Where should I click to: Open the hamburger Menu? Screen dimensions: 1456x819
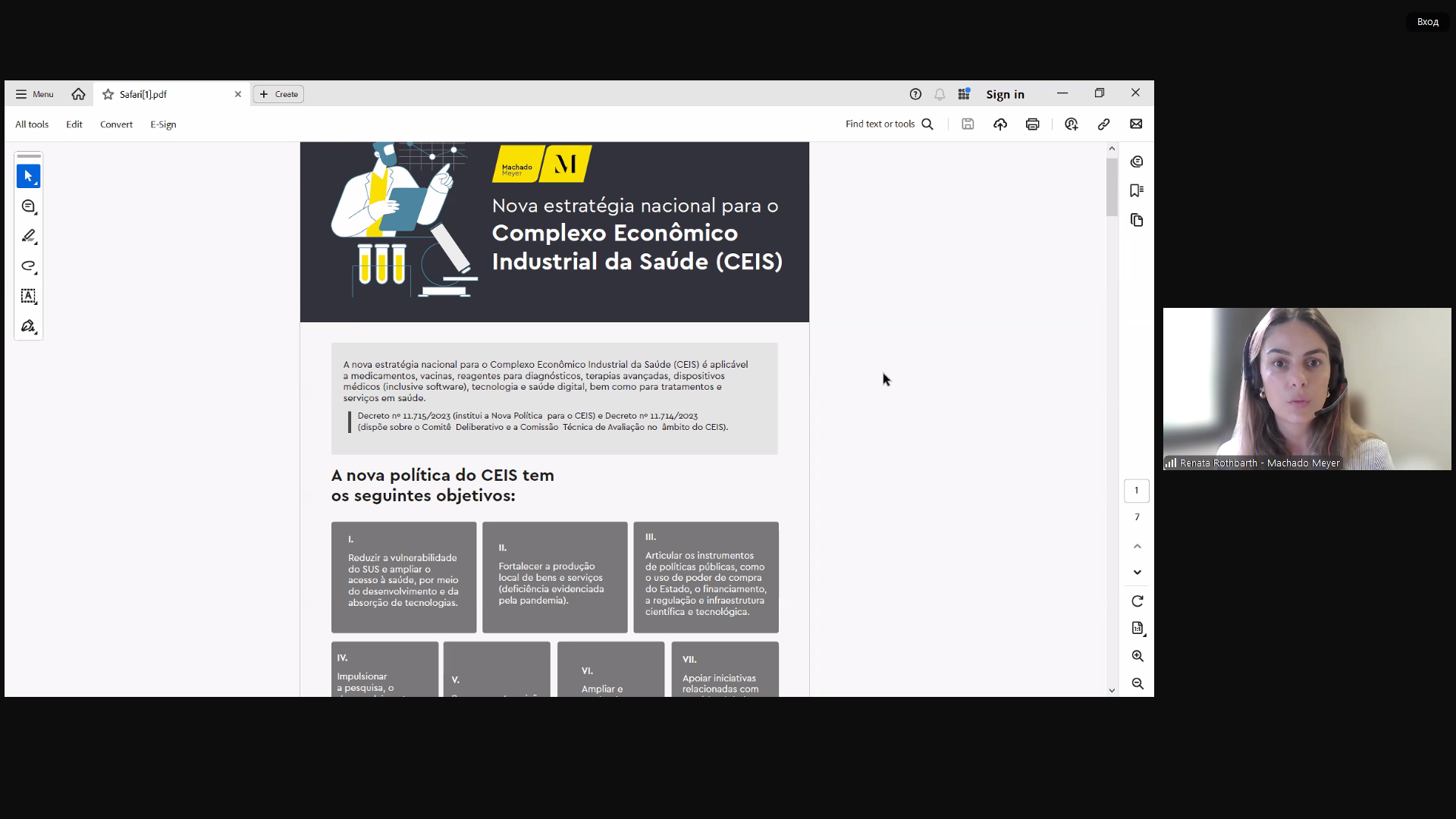[34, 94]
